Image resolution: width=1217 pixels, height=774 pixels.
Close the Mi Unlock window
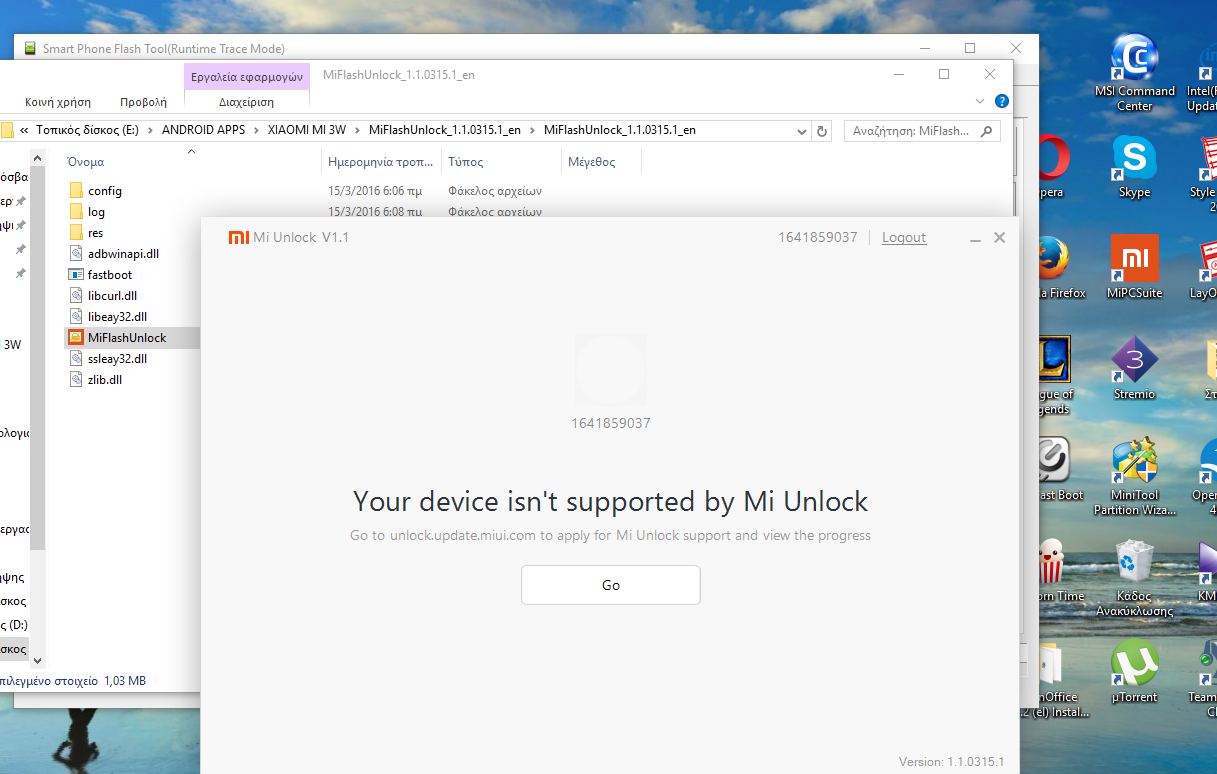pyautogui.click(x=999, y=238)
